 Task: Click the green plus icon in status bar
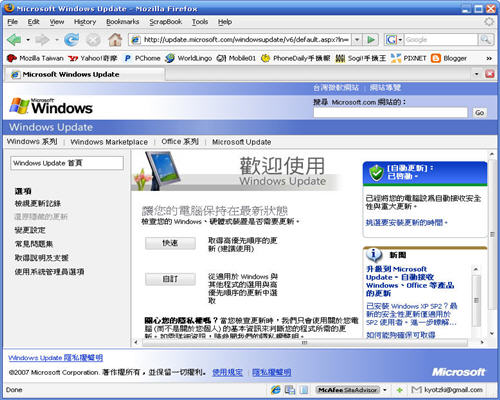(x=400, y=390)
